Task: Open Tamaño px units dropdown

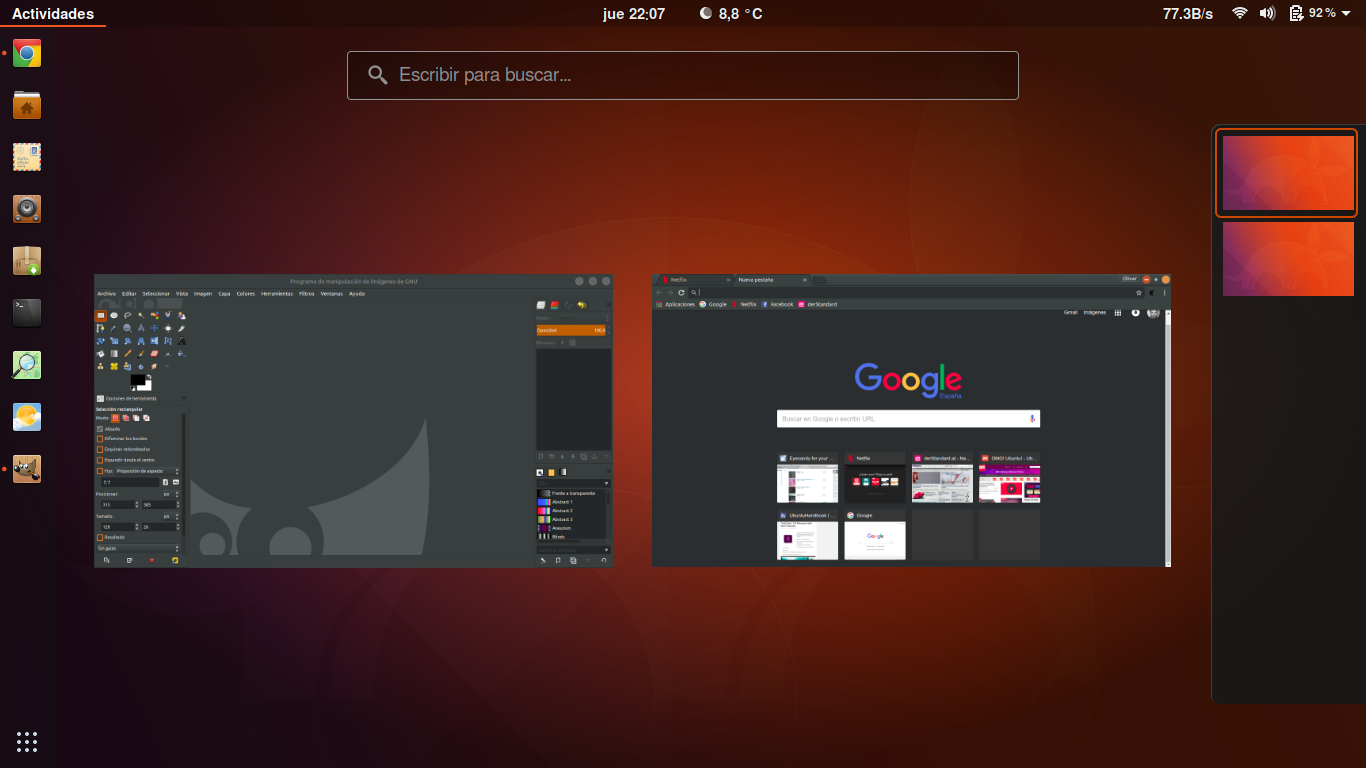Action: click(x=171, y=516)
